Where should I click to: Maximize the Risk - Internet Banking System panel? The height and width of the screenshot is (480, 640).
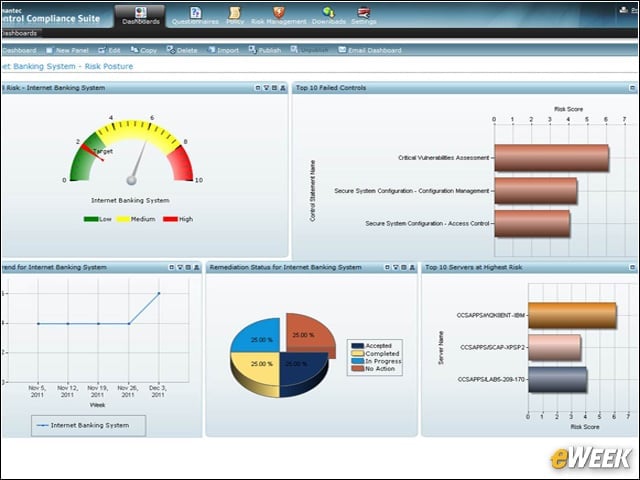point(258,88)
